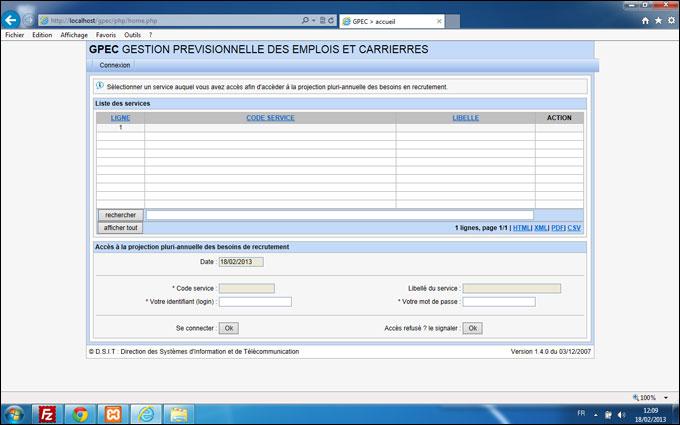Image resolution: width=680 pixels, height=425 pixels.
Task: Export the list via the PDF link
Action: click(x=557, y=228)
